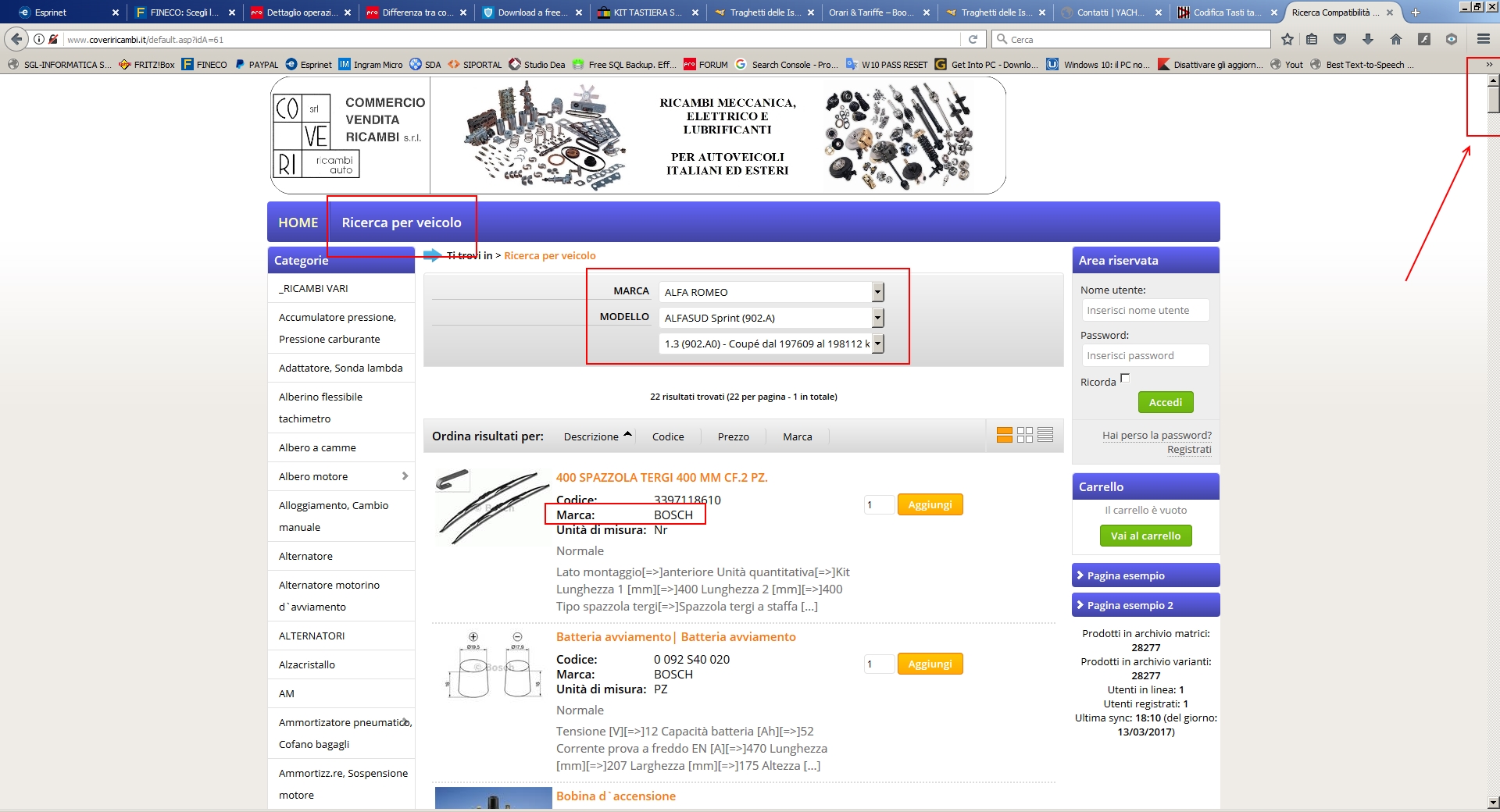Open the Studio Dea bookmark
The height and width of the screenshot is (812, 1500).
[537, 65]
